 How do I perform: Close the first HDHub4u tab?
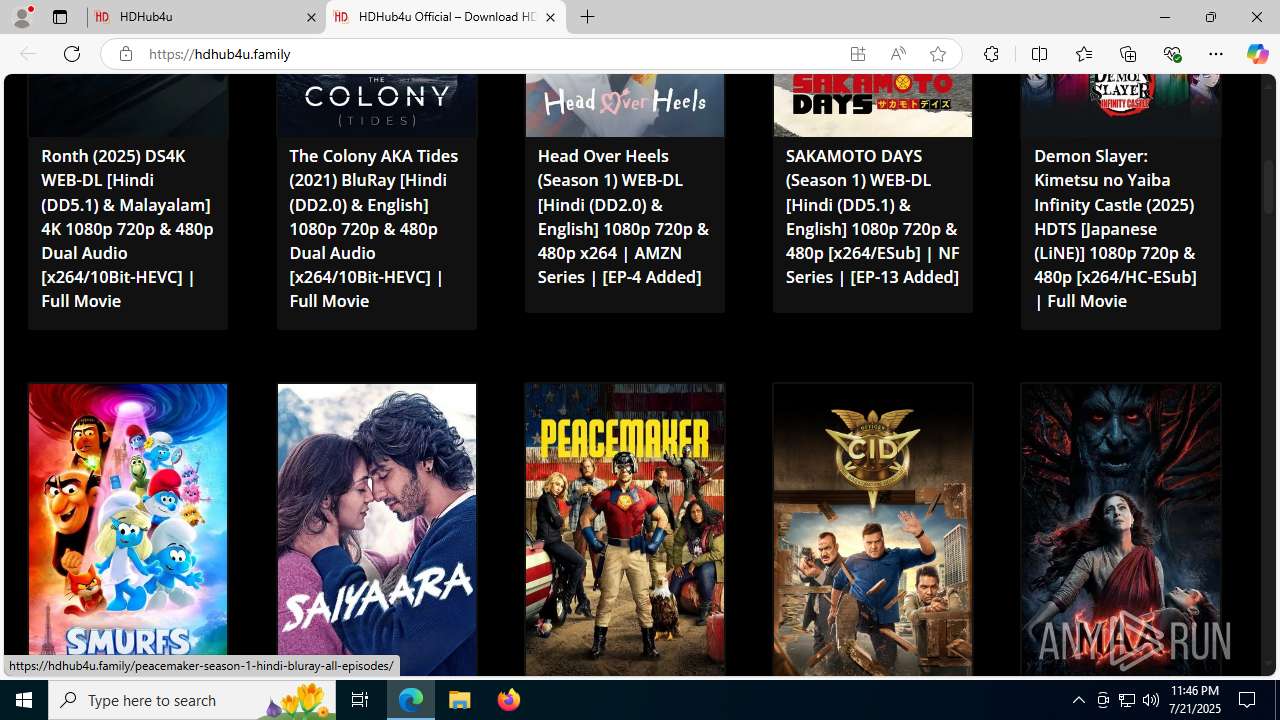tap(311, 17)
